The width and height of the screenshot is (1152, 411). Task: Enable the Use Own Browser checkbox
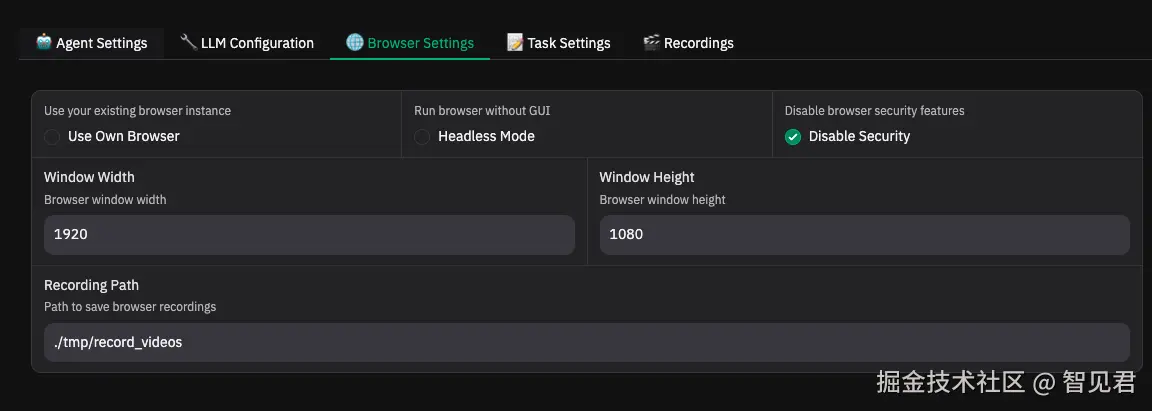click(52, 136)
